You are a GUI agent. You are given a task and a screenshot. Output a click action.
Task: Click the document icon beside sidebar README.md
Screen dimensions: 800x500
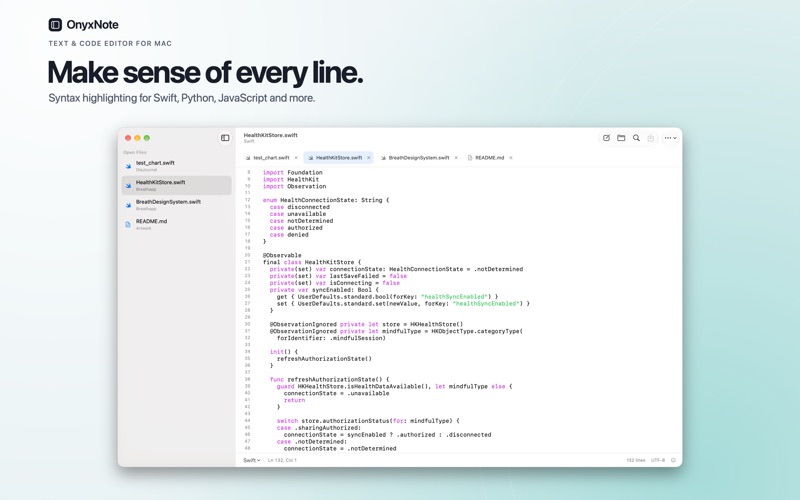(128, 224)
